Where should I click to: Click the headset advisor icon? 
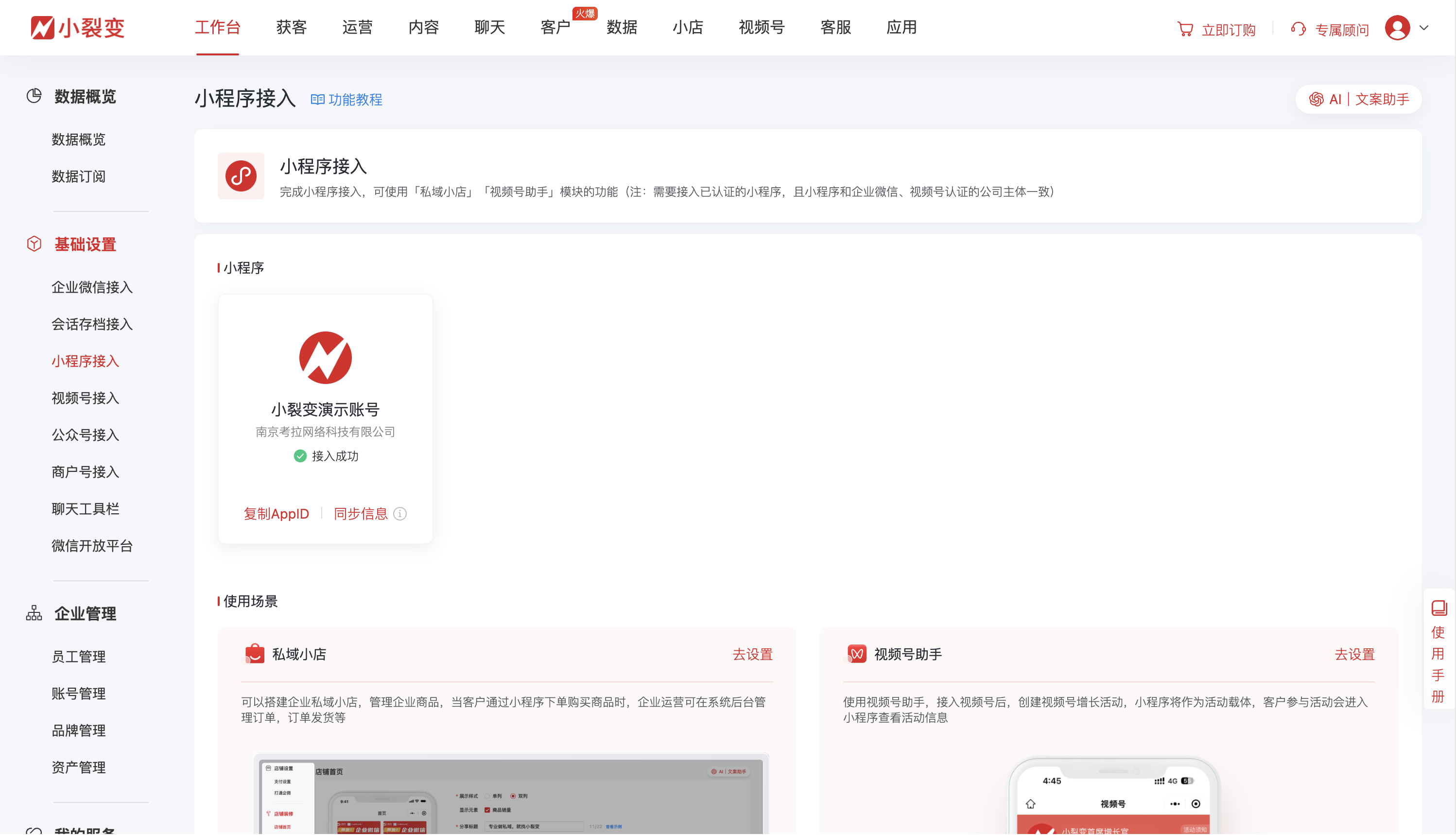tap(1299, 29)
